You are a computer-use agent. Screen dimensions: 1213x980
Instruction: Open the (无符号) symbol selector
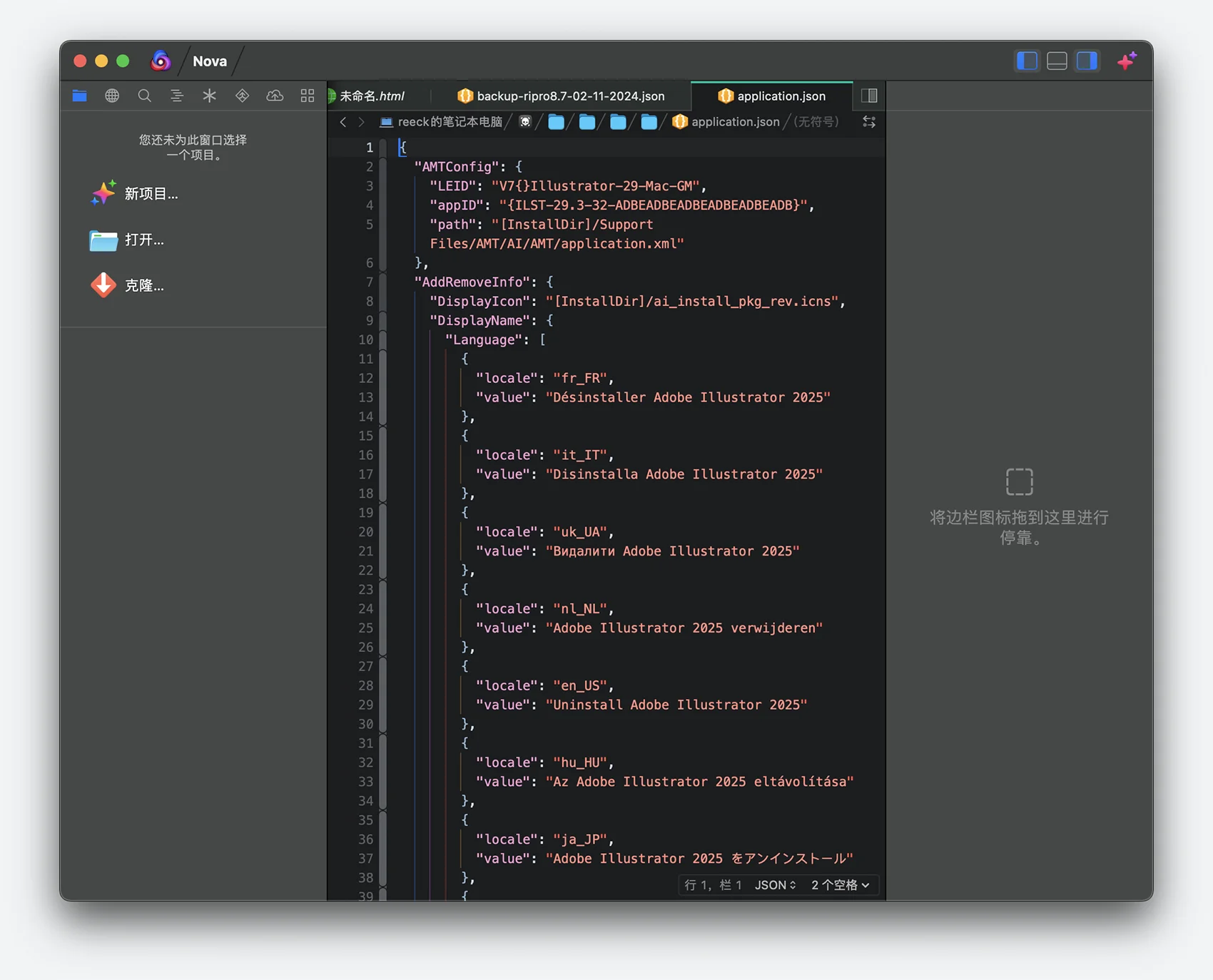pyautogui.click(x=816, y=122)
